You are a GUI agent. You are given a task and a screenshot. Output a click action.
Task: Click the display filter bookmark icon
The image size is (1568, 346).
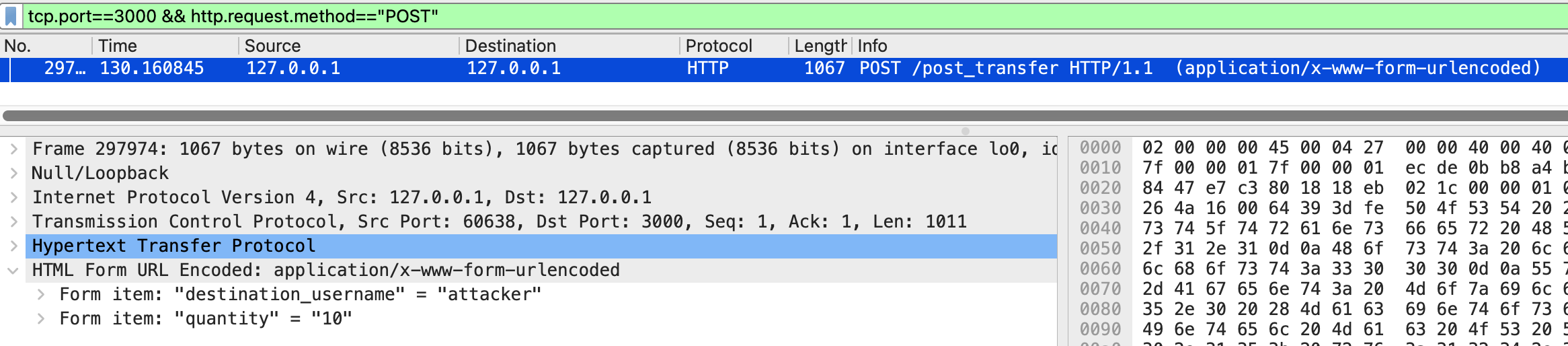11,16
